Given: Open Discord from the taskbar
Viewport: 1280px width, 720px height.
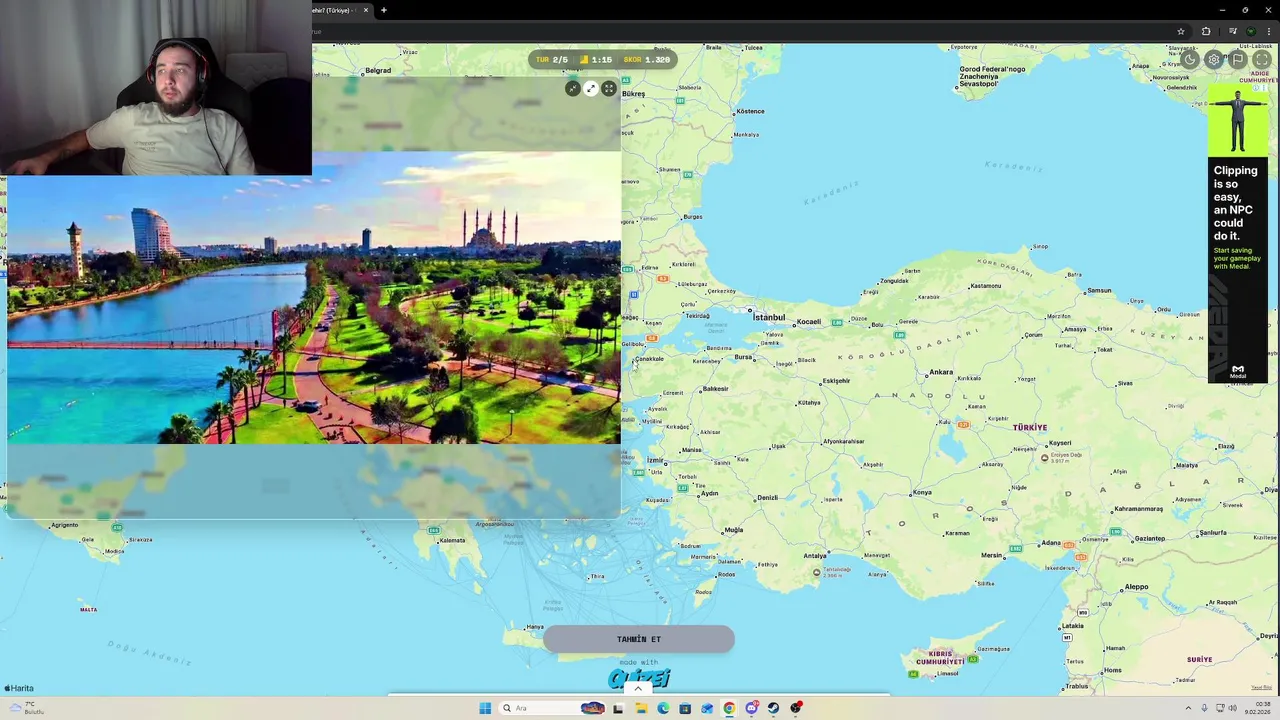Looking at the screenshot, I should tap(751, 708).
